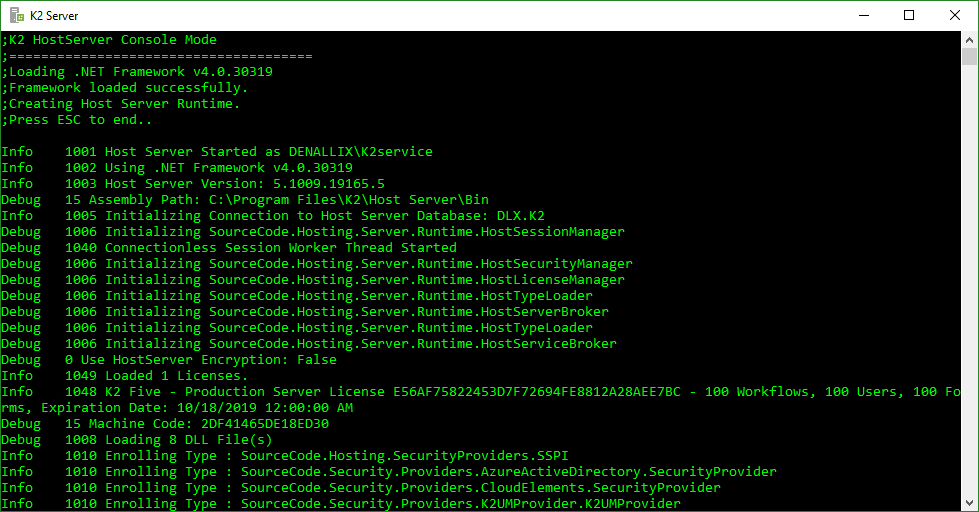
Task: Click the 'Press ESC to end..' line
Action: [x=77, y=120]
